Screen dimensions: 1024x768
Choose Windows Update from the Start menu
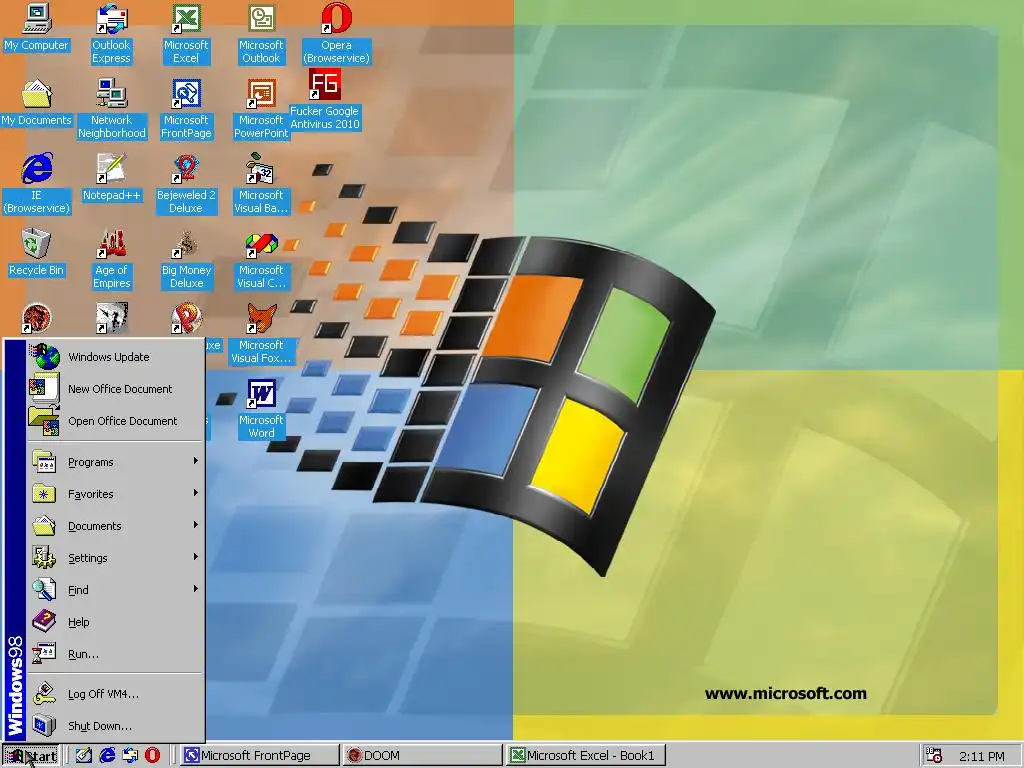point(116,357)
